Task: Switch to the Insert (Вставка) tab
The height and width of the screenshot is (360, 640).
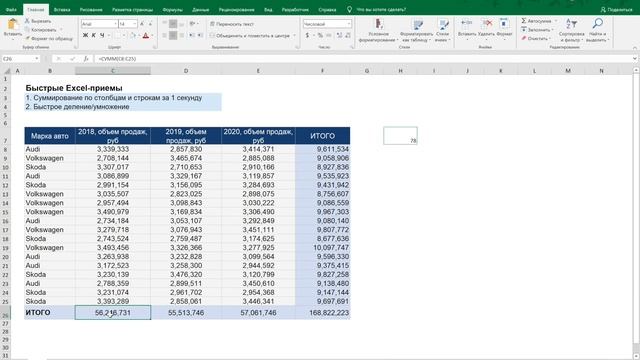Action: click(x=62, y=9)
